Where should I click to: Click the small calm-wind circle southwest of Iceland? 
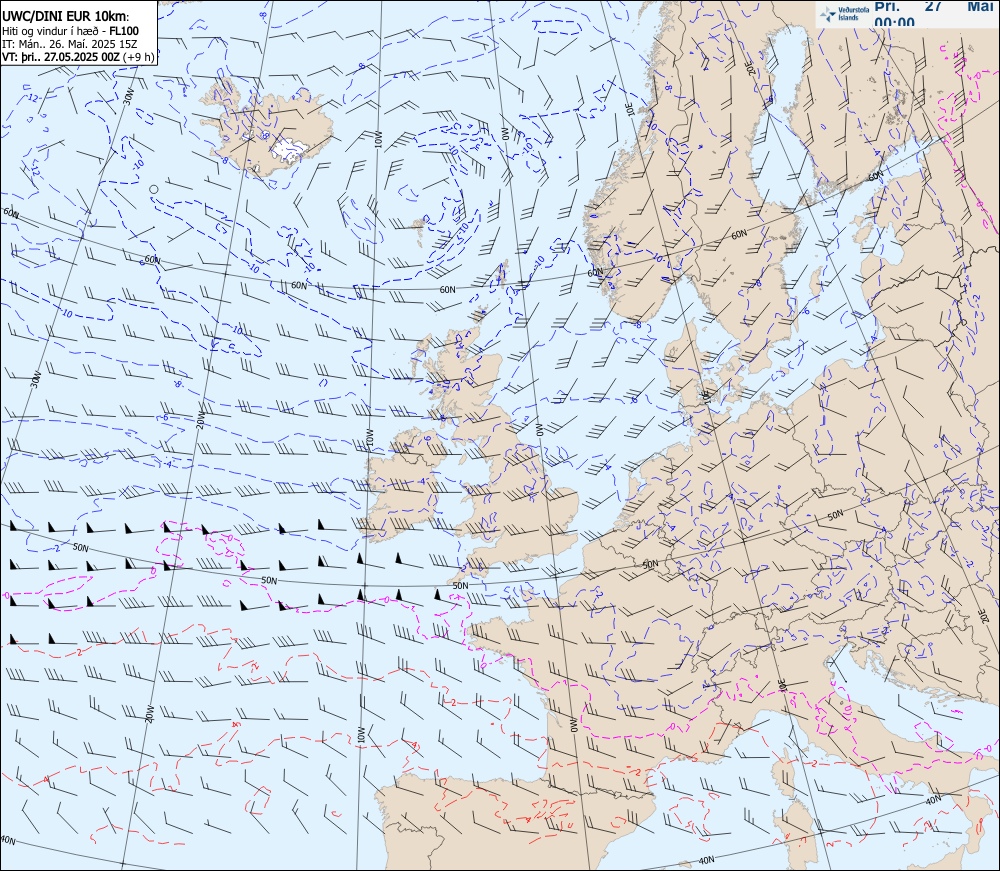click(153, 189)
